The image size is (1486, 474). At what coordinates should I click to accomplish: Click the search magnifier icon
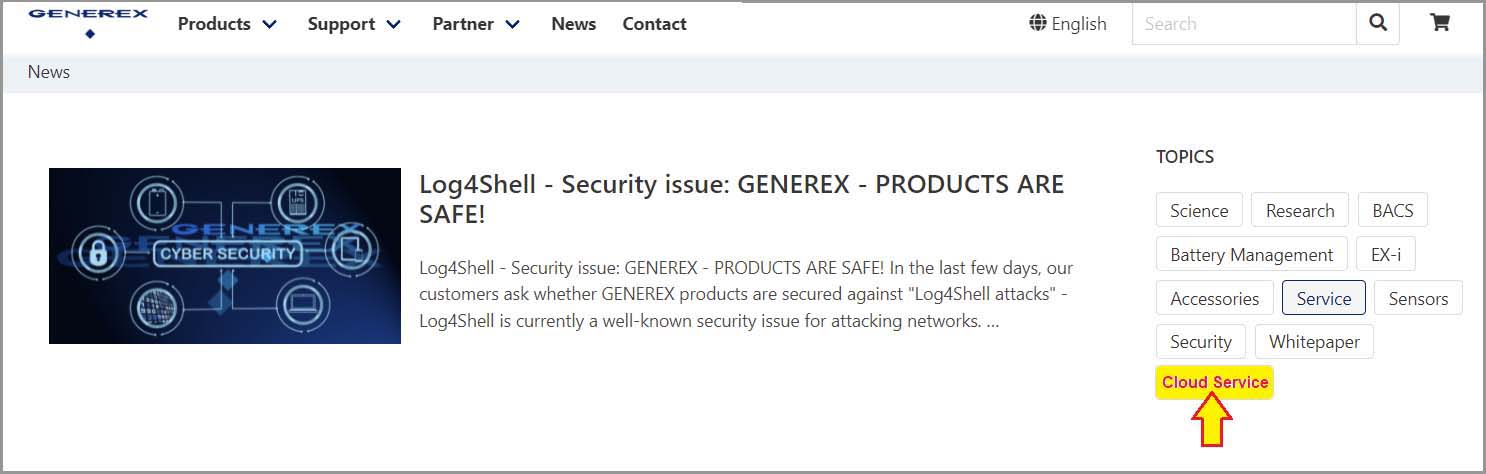point(1378,23)
